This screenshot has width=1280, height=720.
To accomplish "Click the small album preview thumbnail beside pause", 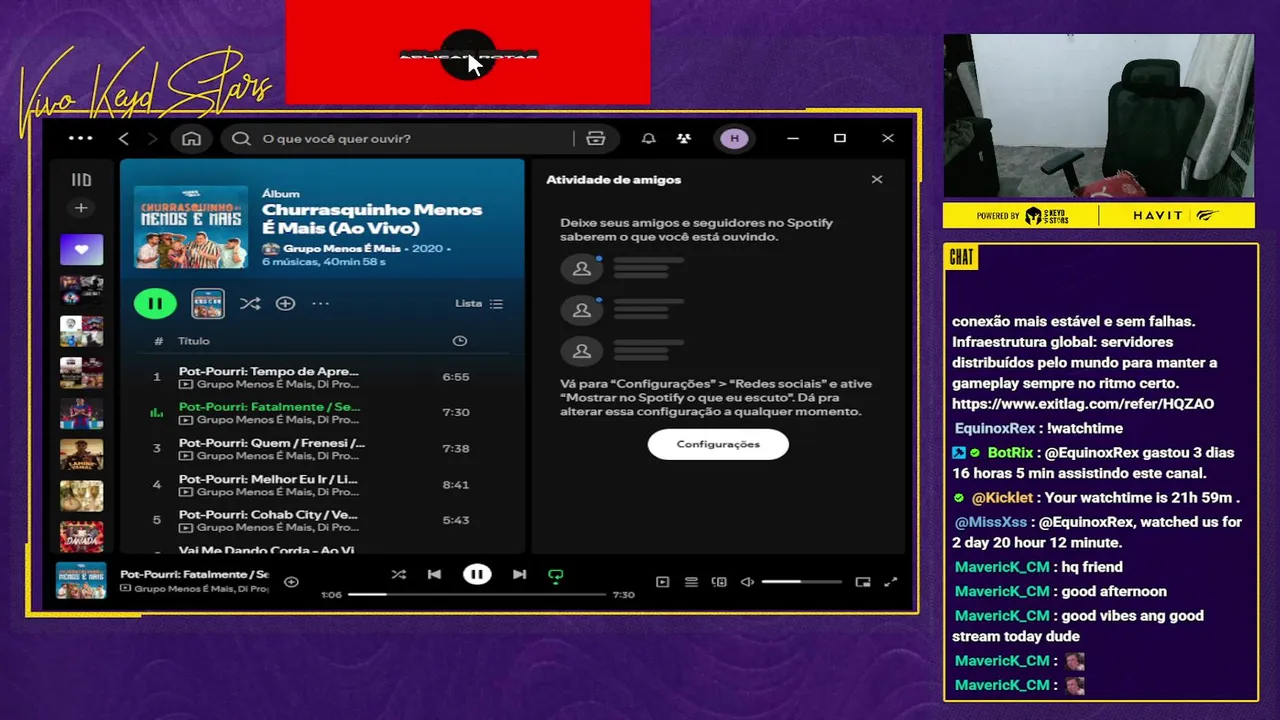I will pos(208,303).
